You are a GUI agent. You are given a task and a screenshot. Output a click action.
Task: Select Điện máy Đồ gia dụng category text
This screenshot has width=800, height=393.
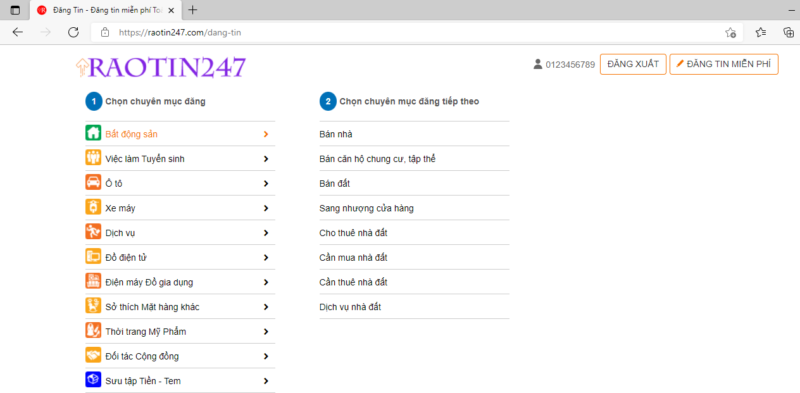click(149, 282)
